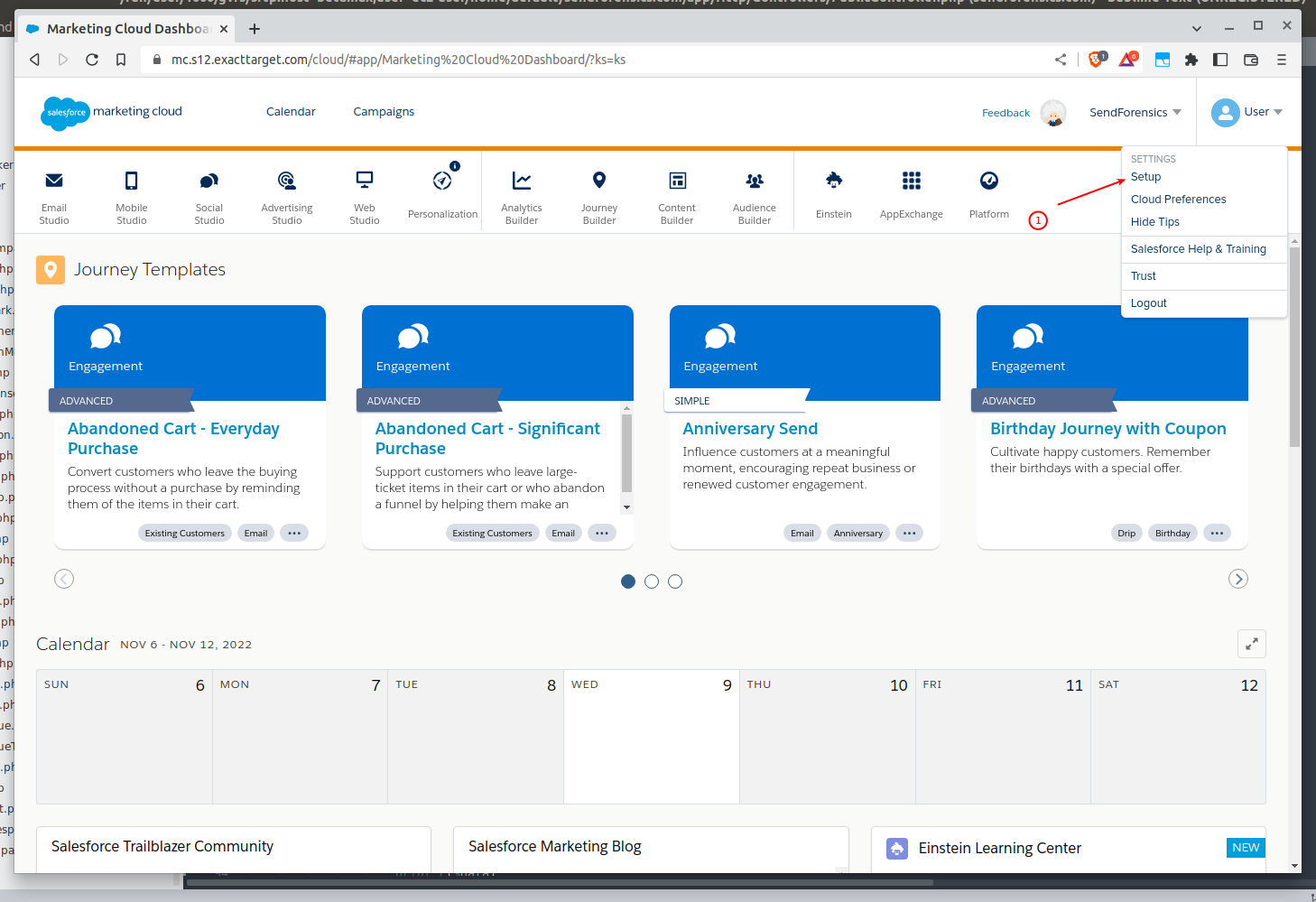1316x902 pixels.
Task: Open Mobile Studio
Action: click(x=131, y=197)
